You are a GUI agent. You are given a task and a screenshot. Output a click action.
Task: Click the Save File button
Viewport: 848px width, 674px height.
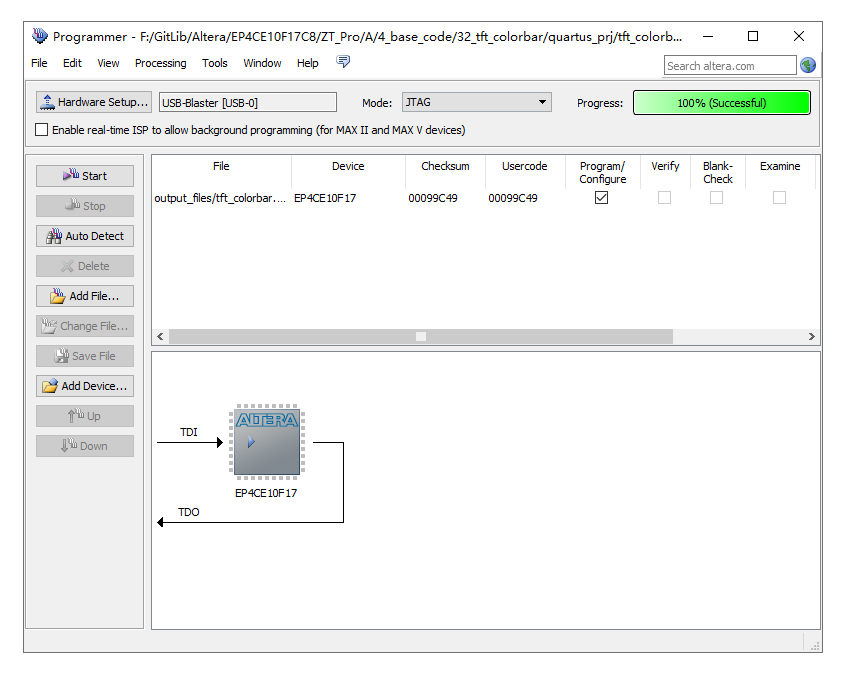click(85, 356)
